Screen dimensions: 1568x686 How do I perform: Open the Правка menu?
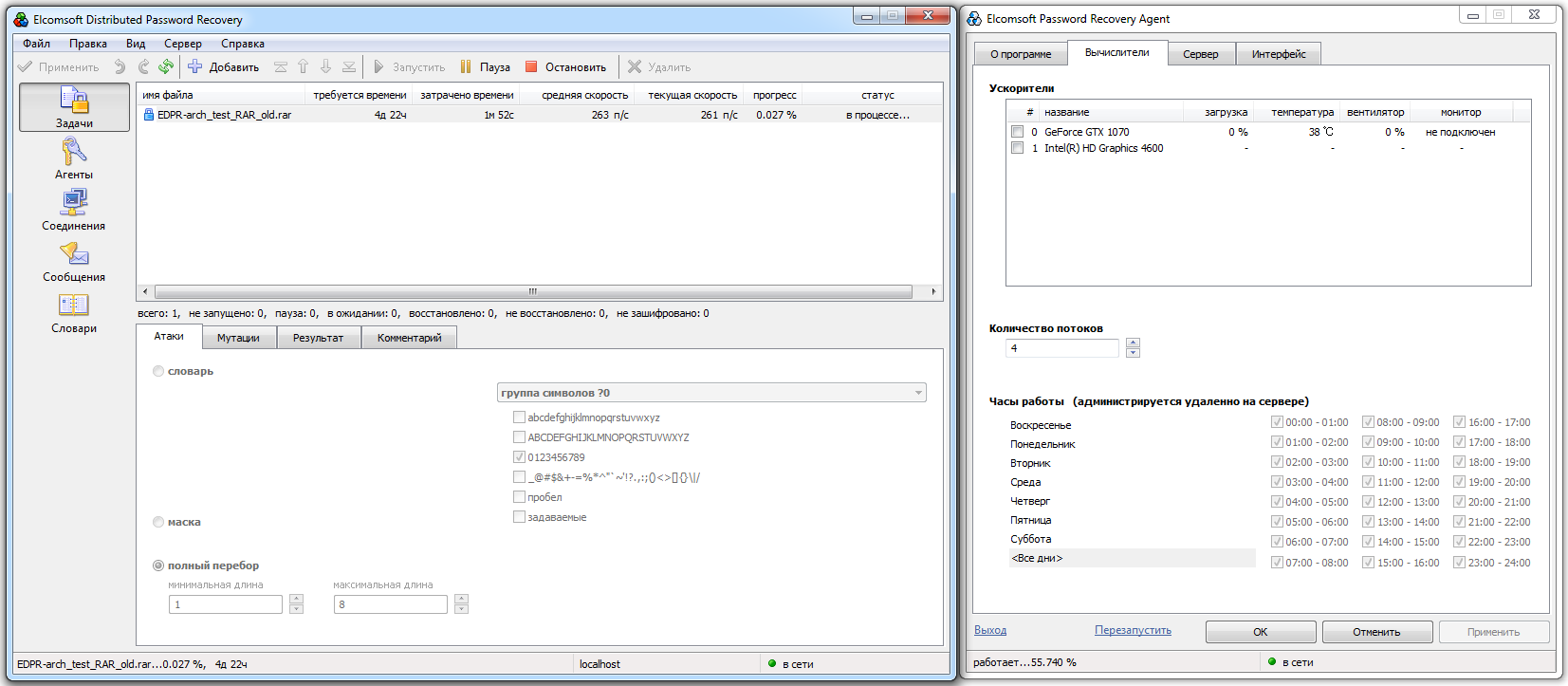click(x=88, y=44)
